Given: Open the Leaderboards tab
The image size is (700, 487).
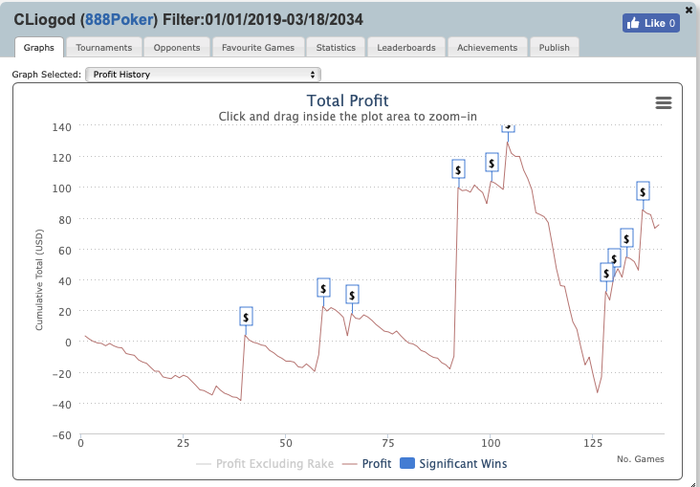Looking at the screenshot, I should [406, 47].
